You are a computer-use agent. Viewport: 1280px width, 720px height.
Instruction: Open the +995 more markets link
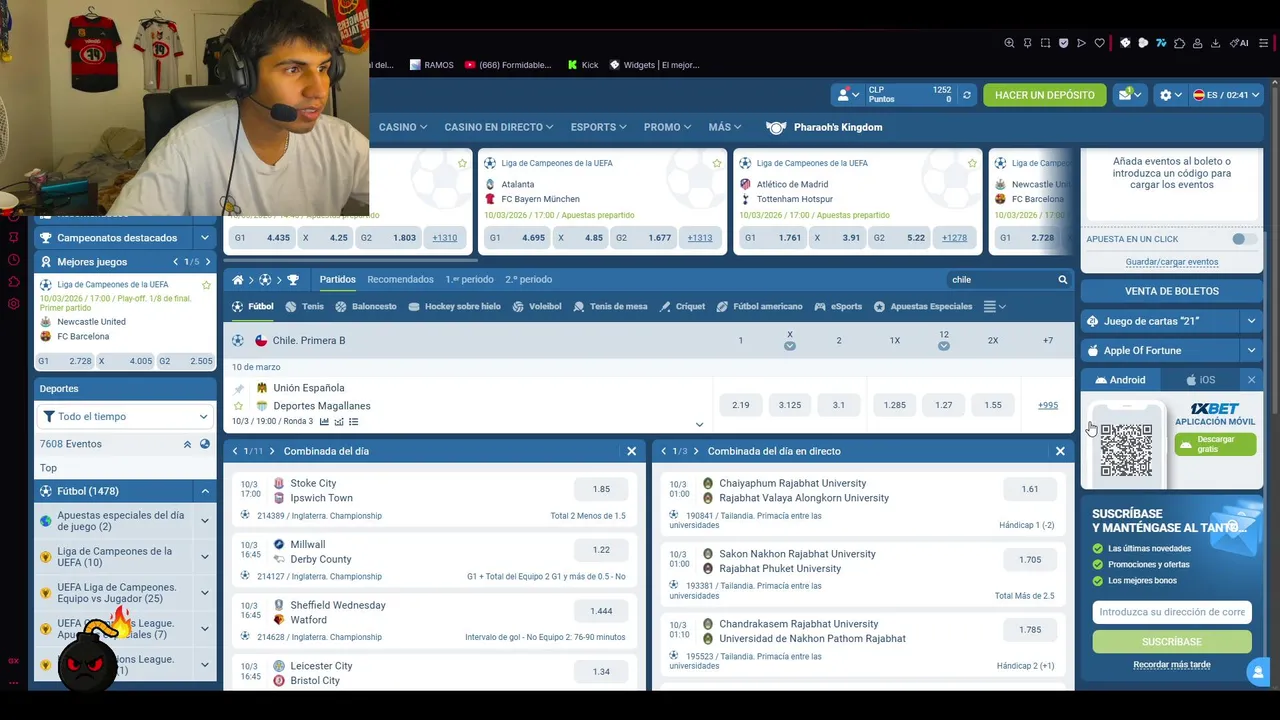[1048, 405]
